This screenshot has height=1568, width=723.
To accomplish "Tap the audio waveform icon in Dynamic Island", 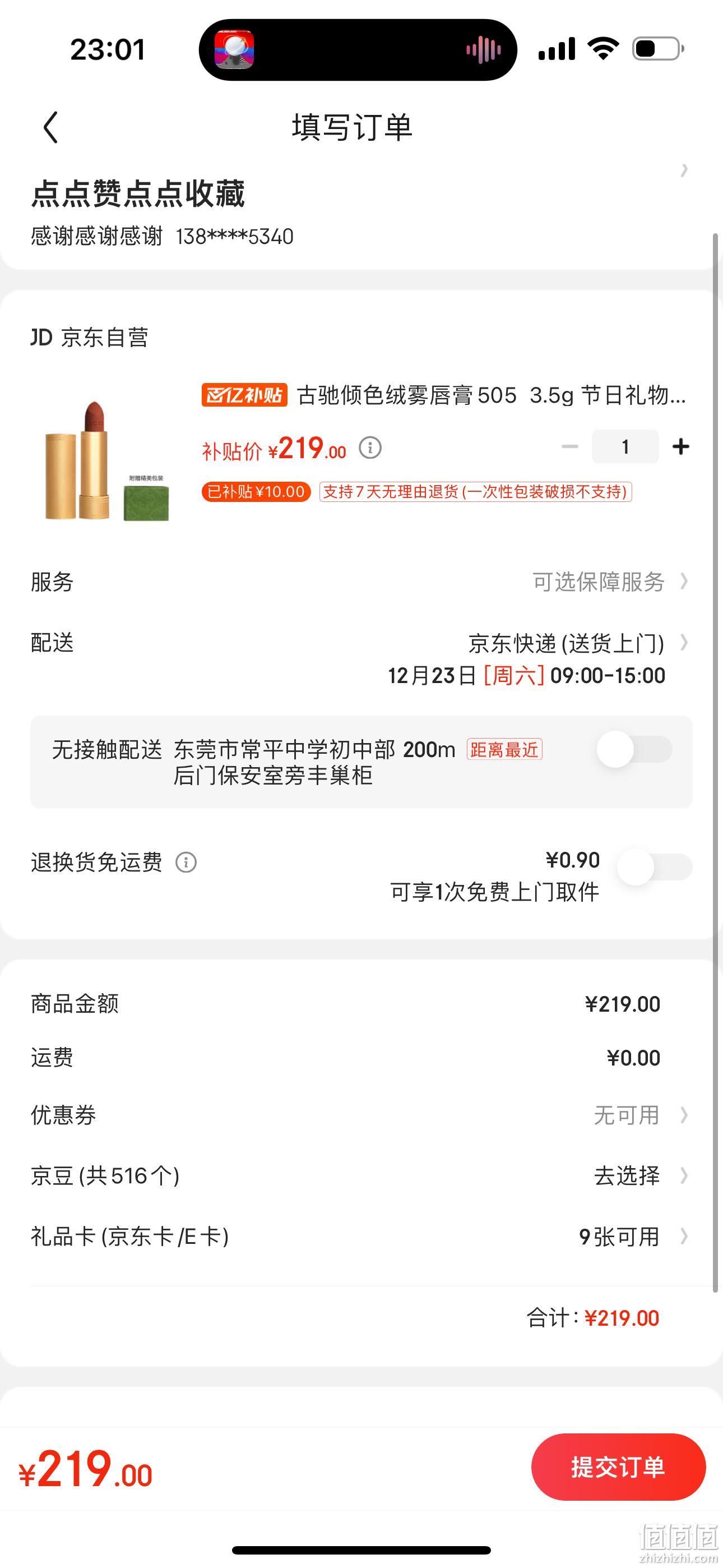I will (484, 50).
